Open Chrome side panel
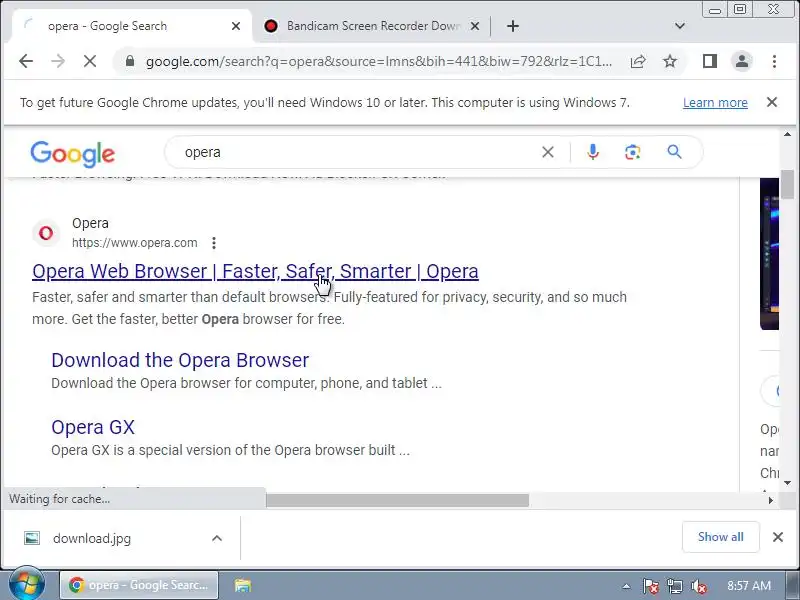 click(710, 61)
